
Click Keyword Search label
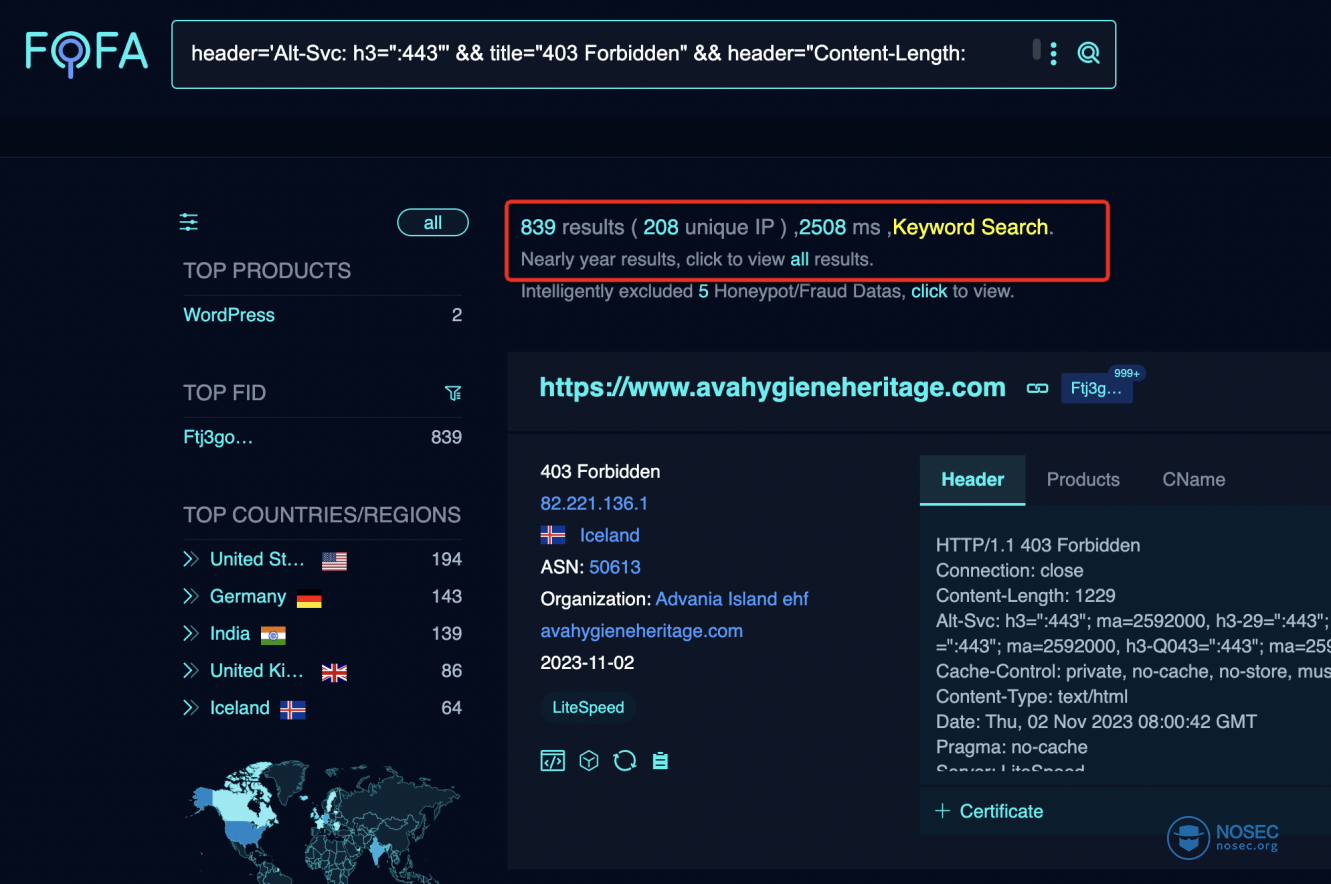(x=970, y=227)
